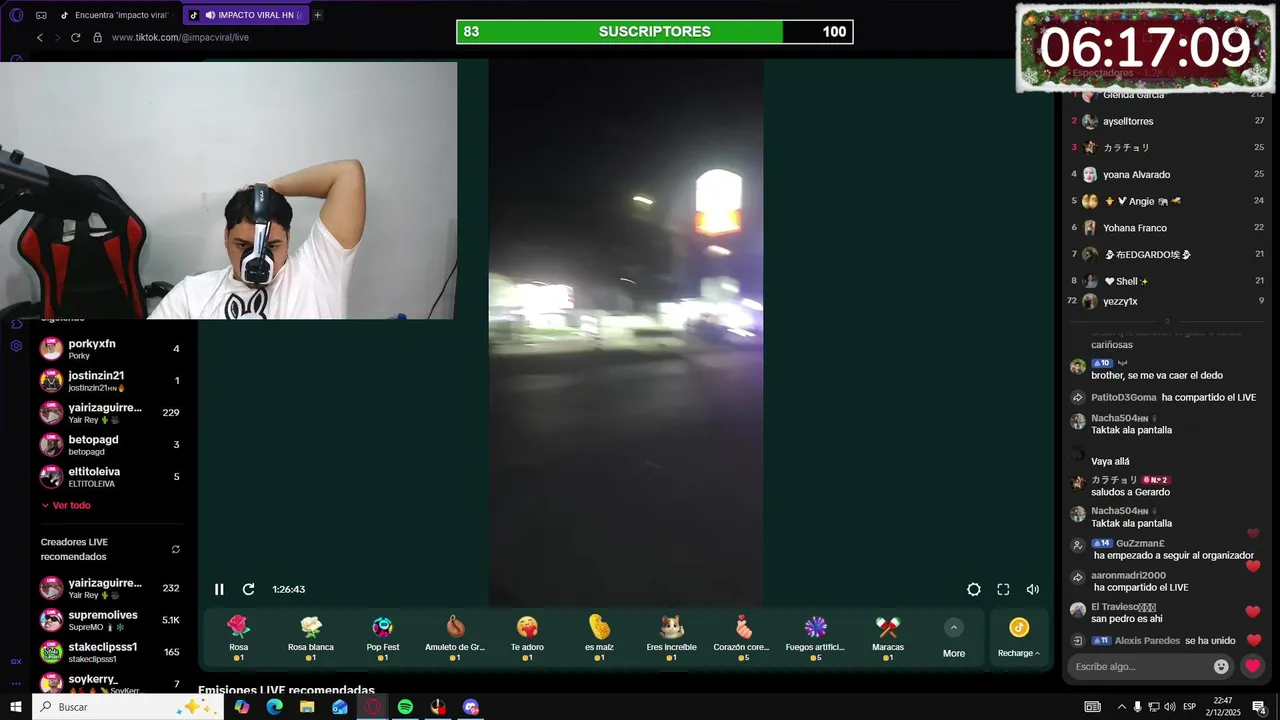Switch to the Encuentra 'impacto viral' tab
The width and height of the screenshot is (1280, 720).
[x=116, y=15]
